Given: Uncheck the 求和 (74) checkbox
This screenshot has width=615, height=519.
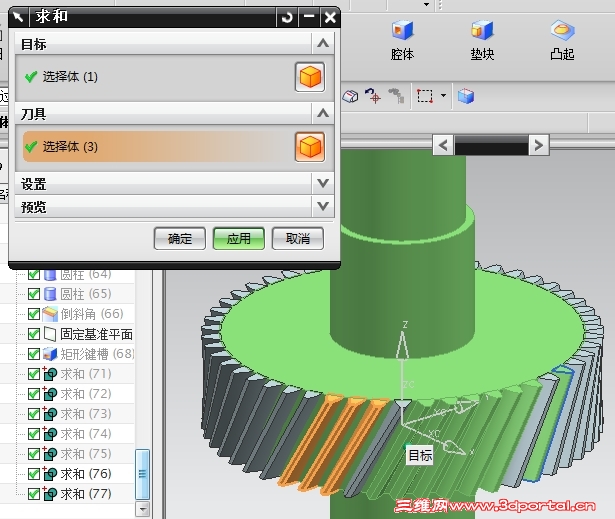Looking at the screenshot, I should (34, 434).
